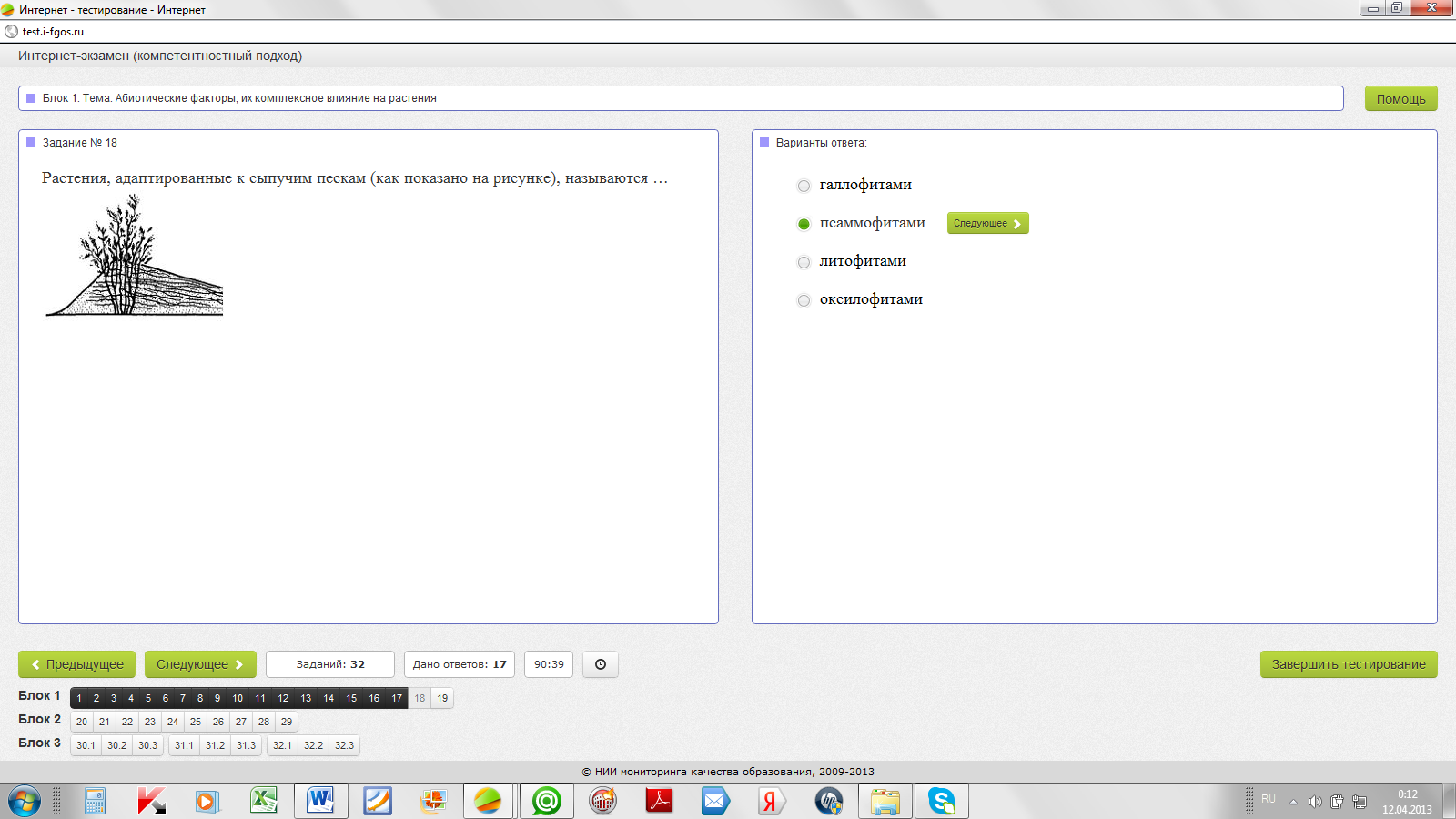Open the media player taskbar icon
This screenshot has height=819, width=1456.
[207, 802]
